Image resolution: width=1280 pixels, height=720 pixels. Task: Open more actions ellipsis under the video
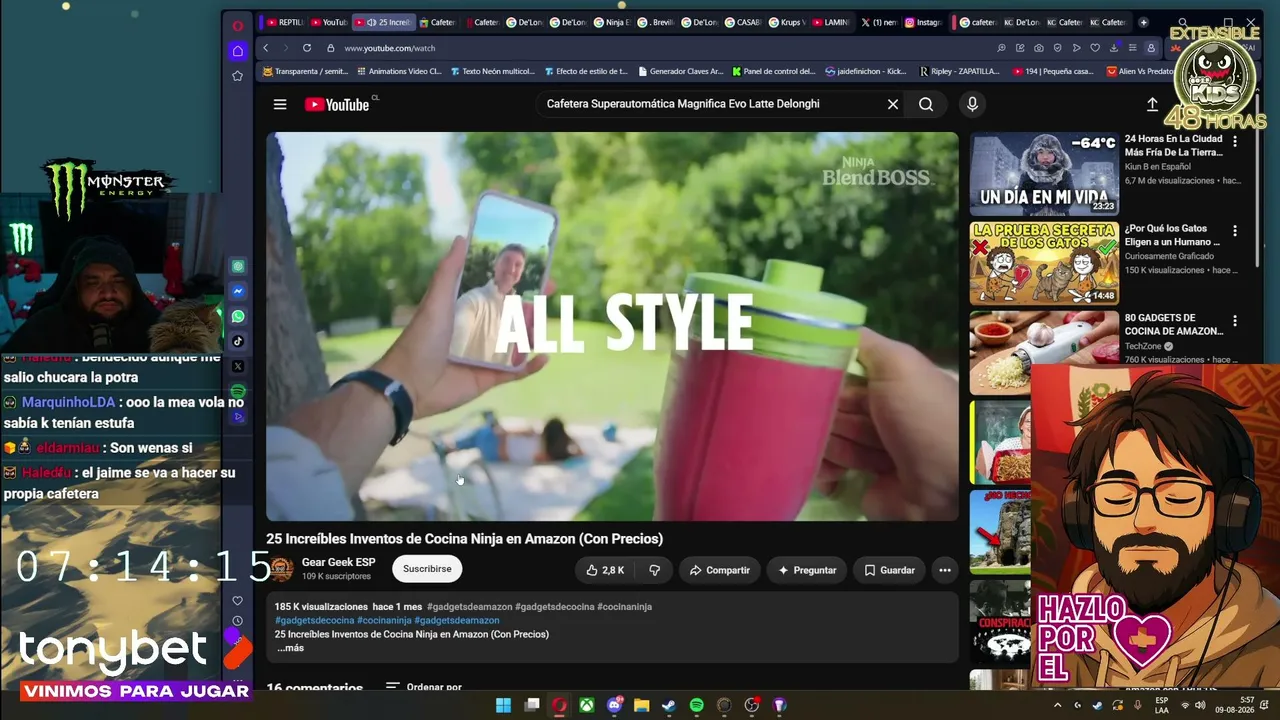pyautogui.click(x=944, y=570)
